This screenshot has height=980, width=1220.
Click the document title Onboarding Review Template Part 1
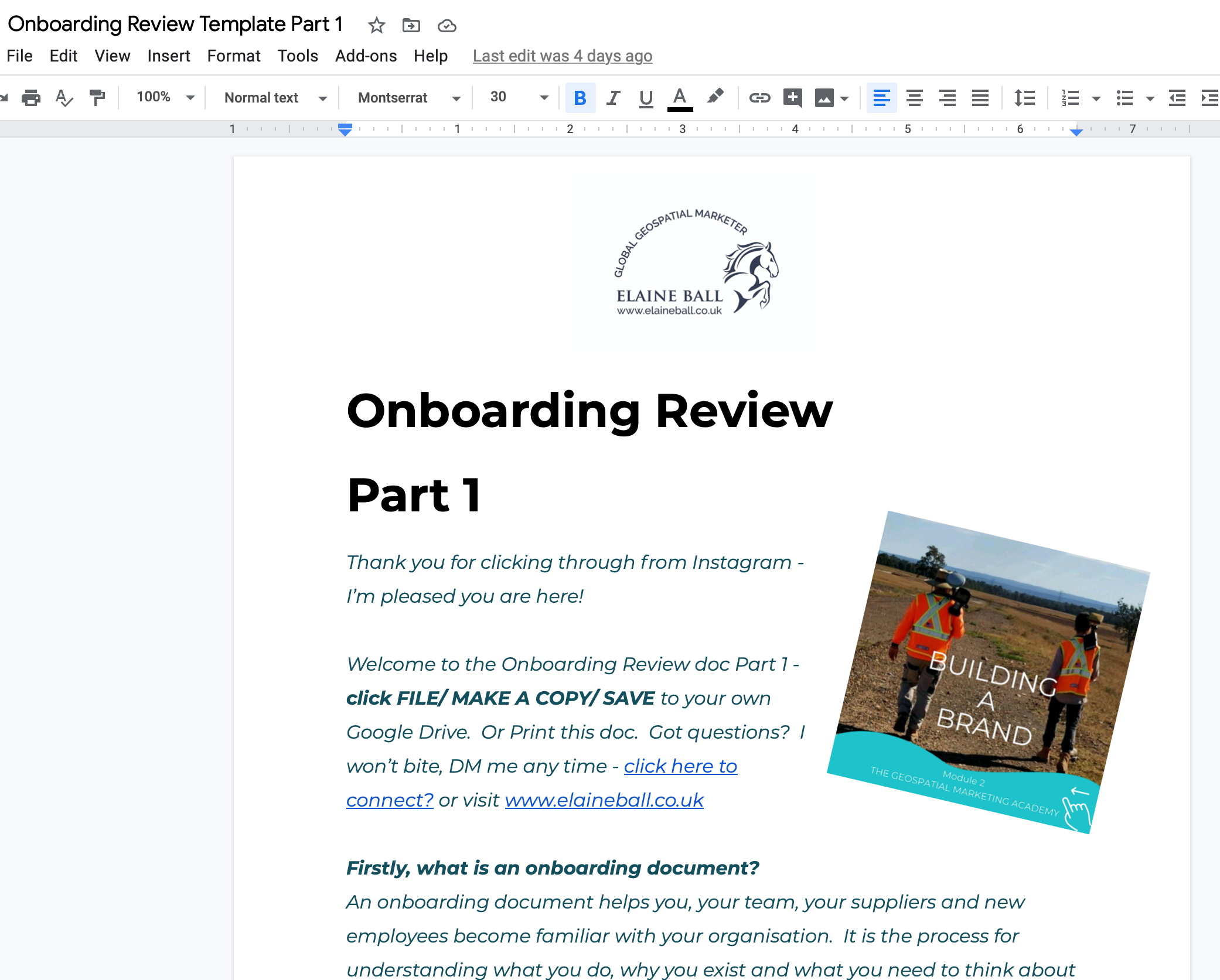pos(175,24)
